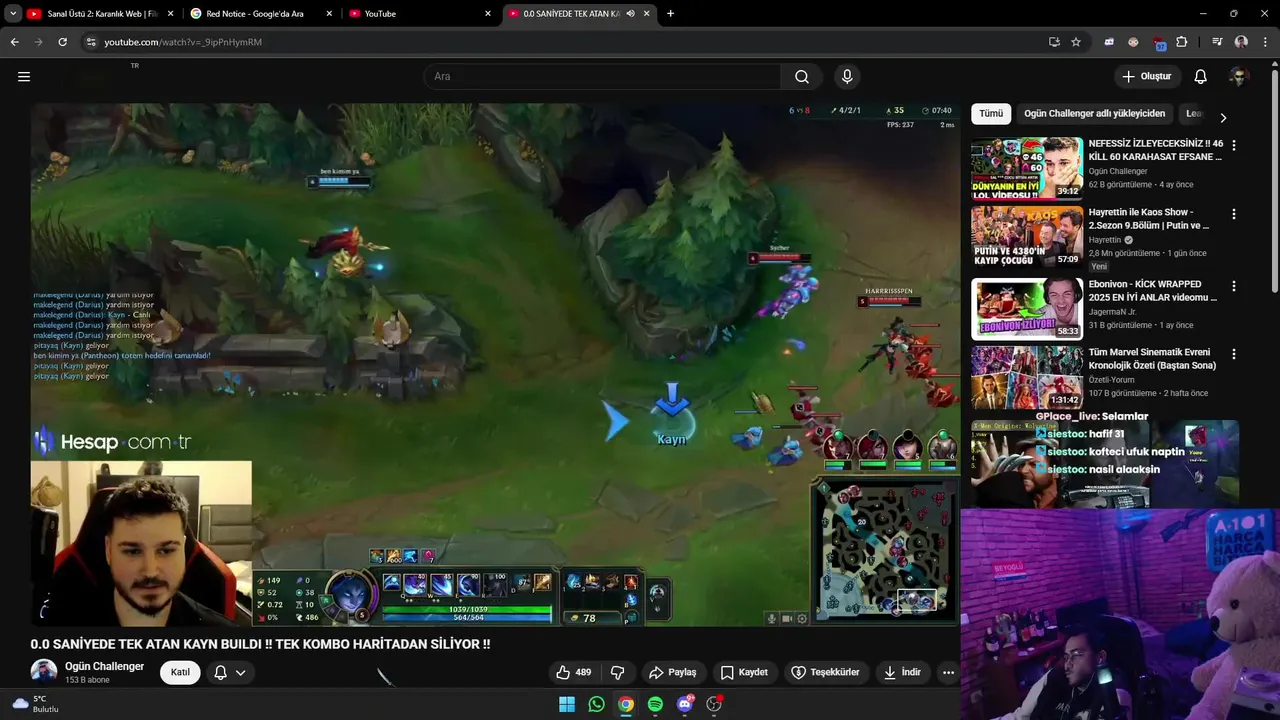Screen dimensions: 1280x720
Task: Open the YouTube guide hamburger menu
Action: point(24,76)
